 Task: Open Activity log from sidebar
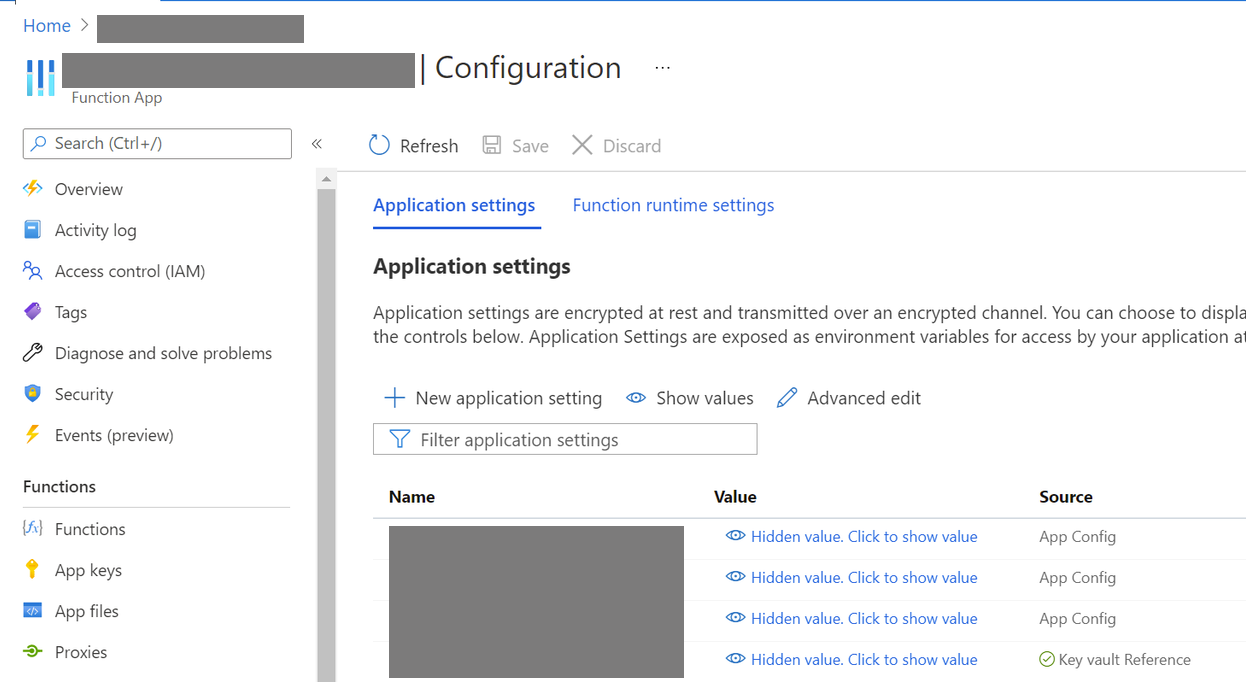[x=95, y=230]
